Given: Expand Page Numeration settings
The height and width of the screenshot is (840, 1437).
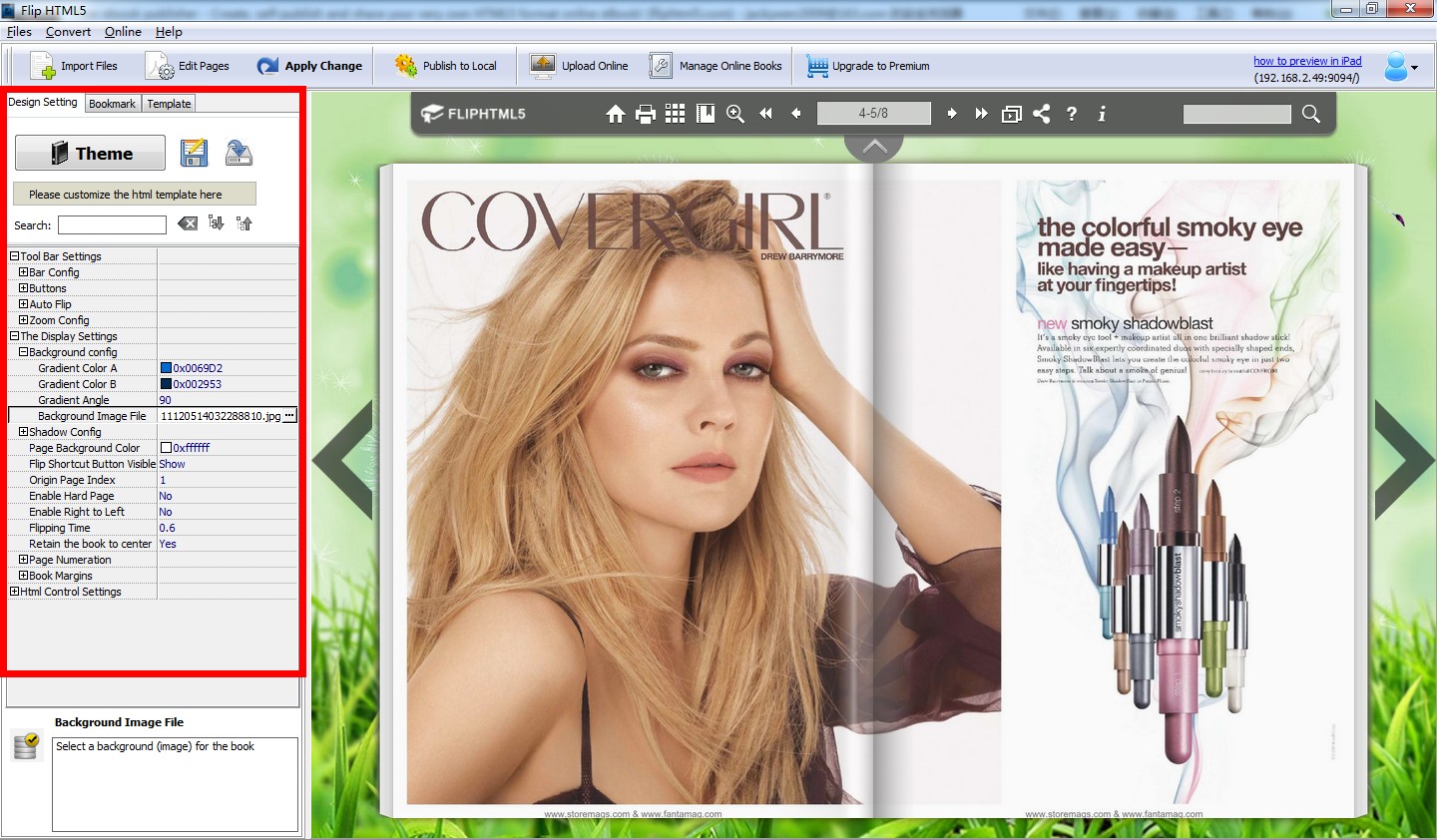Looking at the screenshot, I should (x=23, y=560).
